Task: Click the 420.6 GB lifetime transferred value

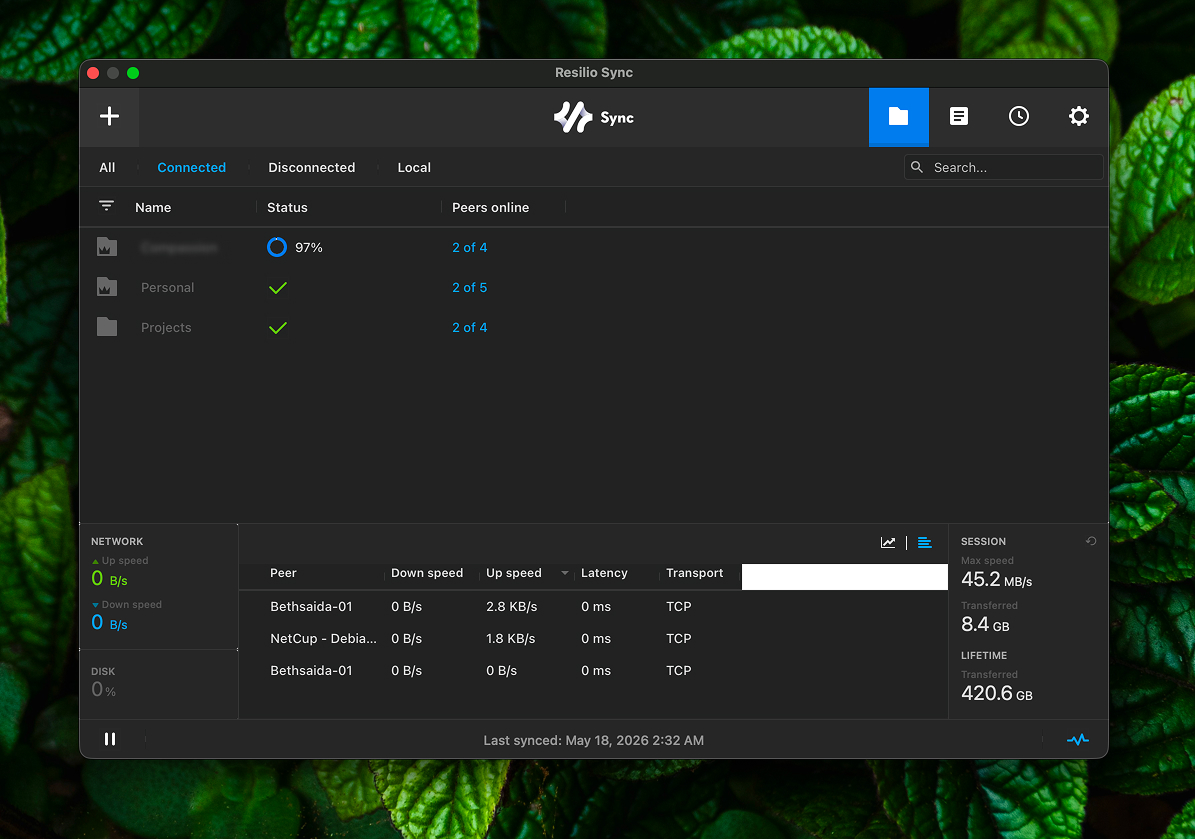Action: click(997, 693)
